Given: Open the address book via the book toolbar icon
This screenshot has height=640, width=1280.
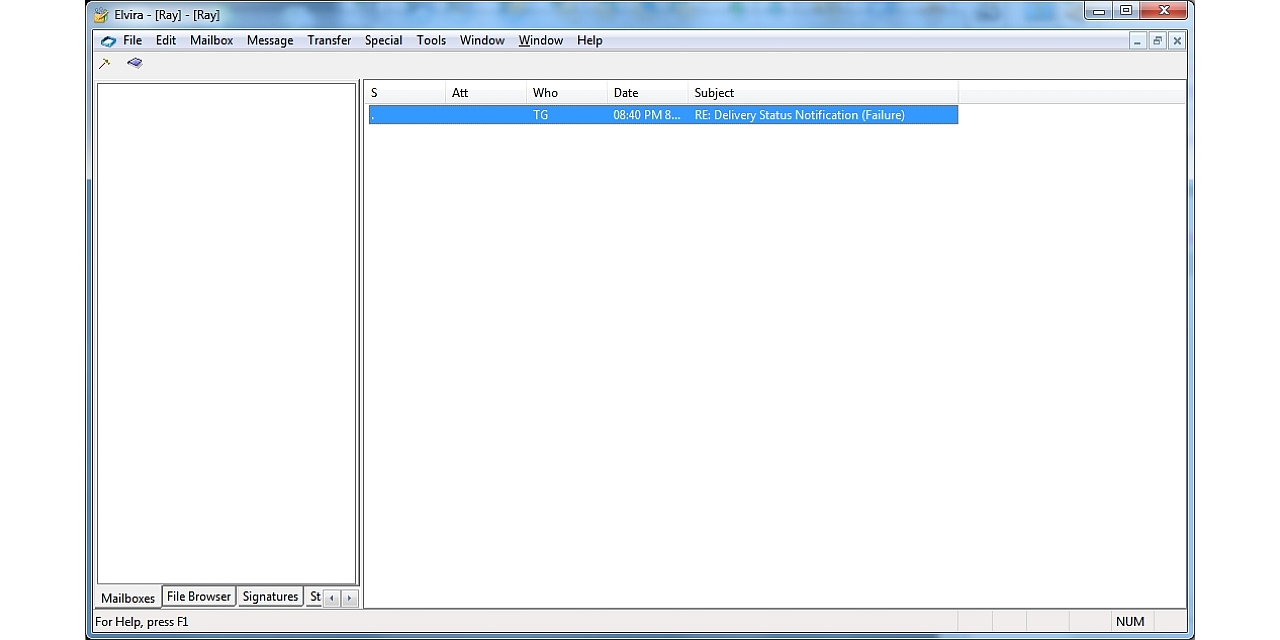Looking at the screenshot, I should tap(134, 62).
